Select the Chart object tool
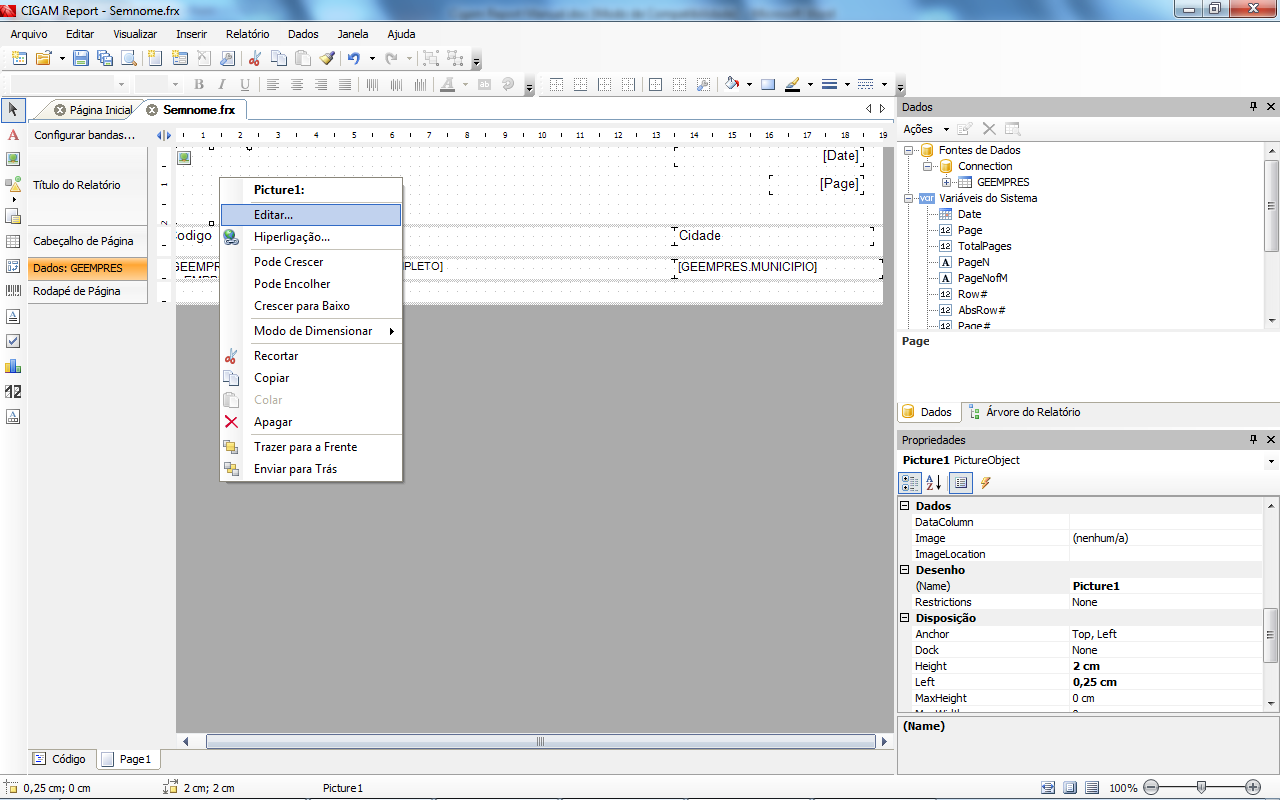The width and height of the screenshot is (1280, 800). click(x=13, y=366)
